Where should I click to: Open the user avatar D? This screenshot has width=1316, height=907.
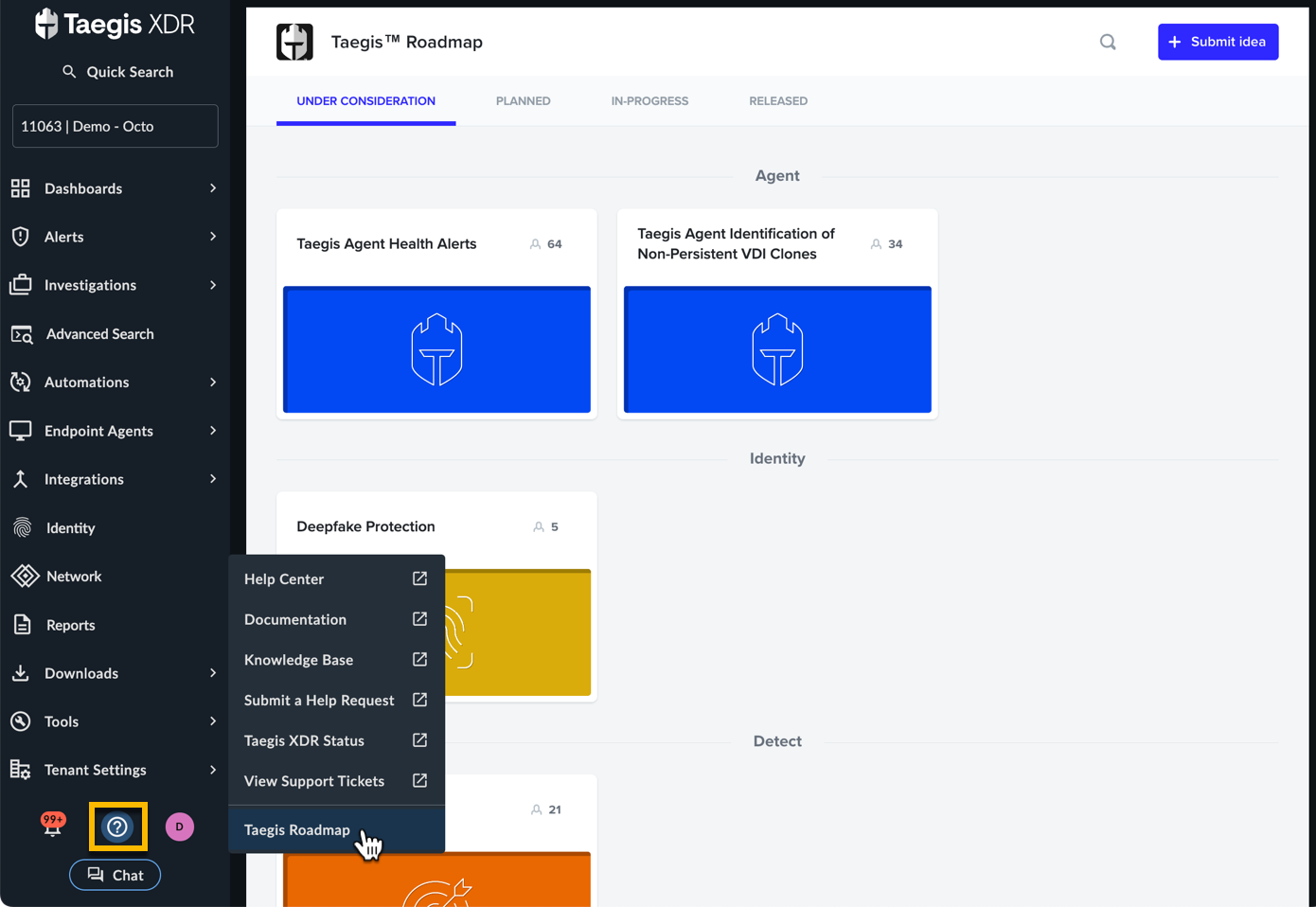point(180,827)
